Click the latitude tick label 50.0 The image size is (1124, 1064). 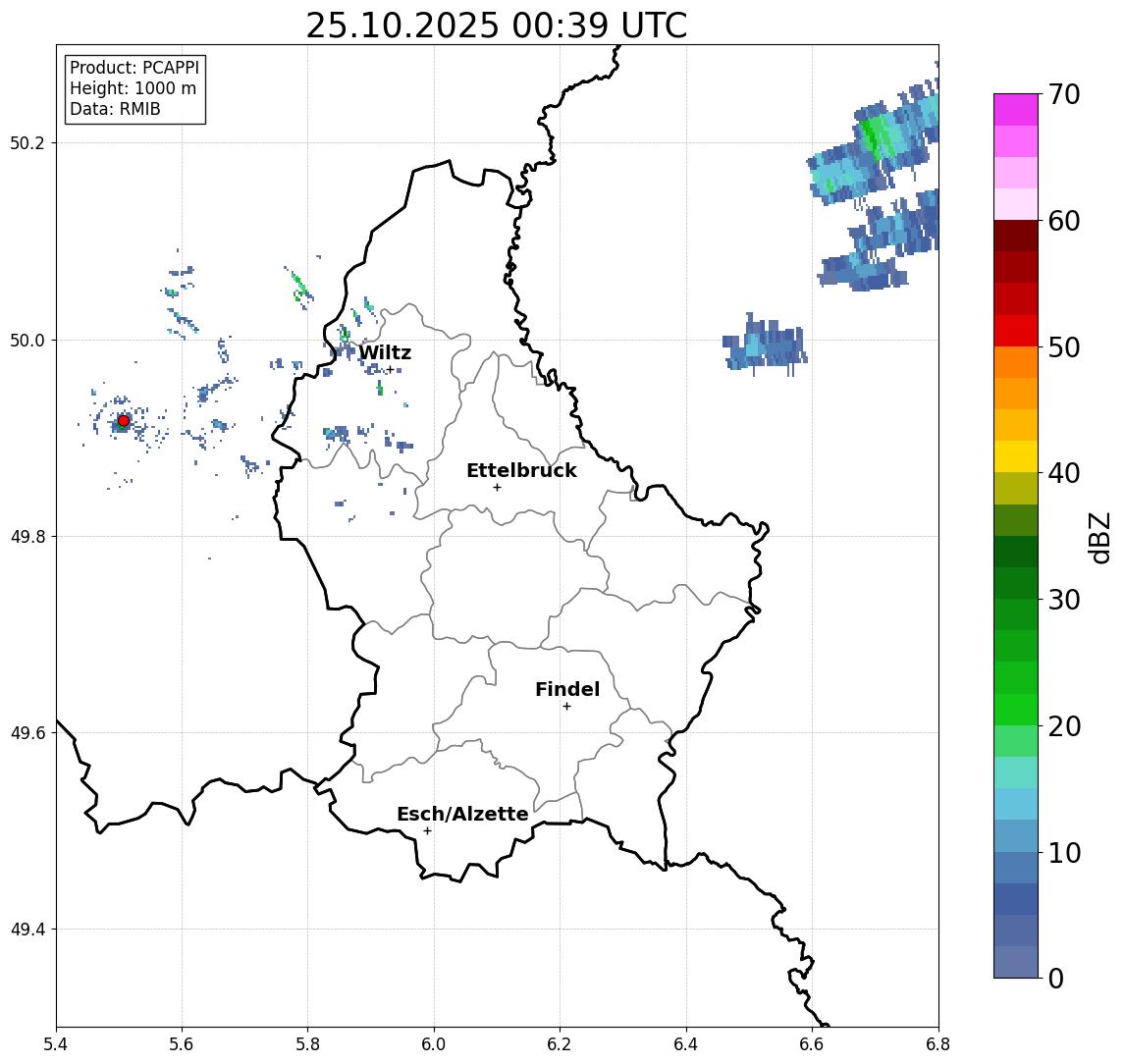27,340
